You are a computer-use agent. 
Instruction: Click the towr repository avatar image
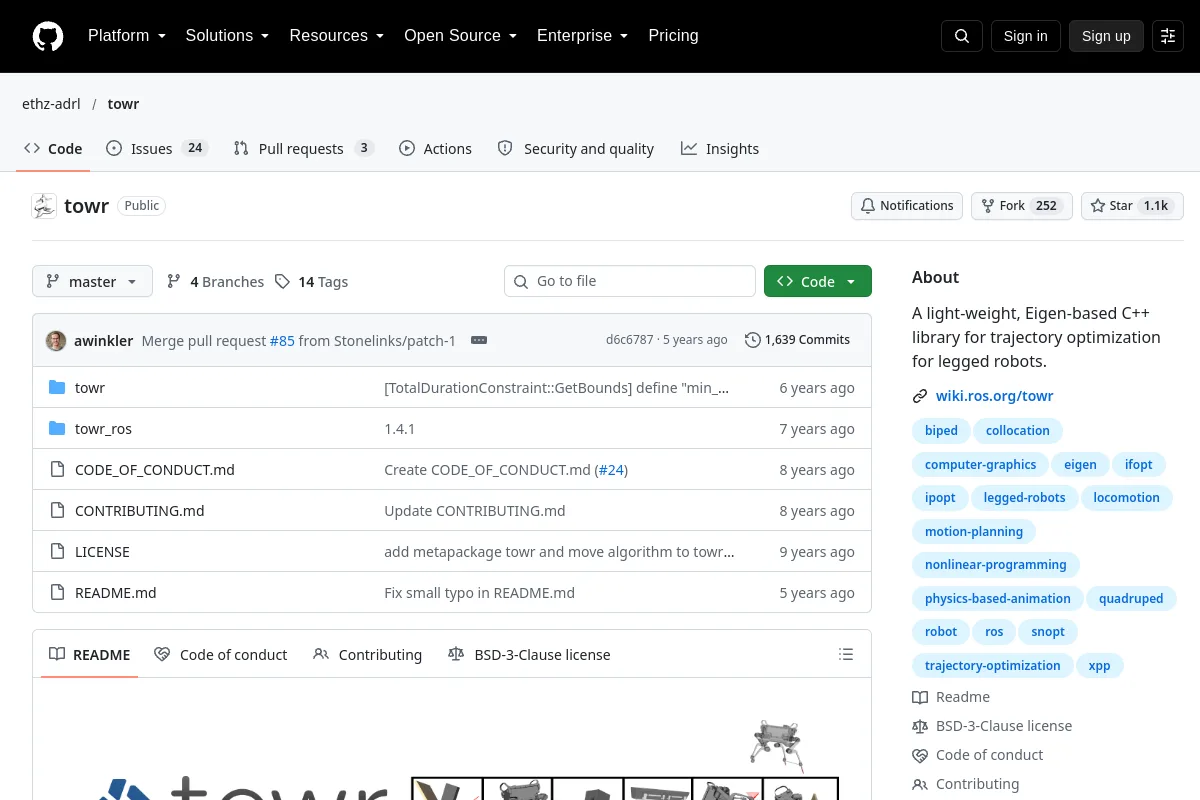click(44, 206)
